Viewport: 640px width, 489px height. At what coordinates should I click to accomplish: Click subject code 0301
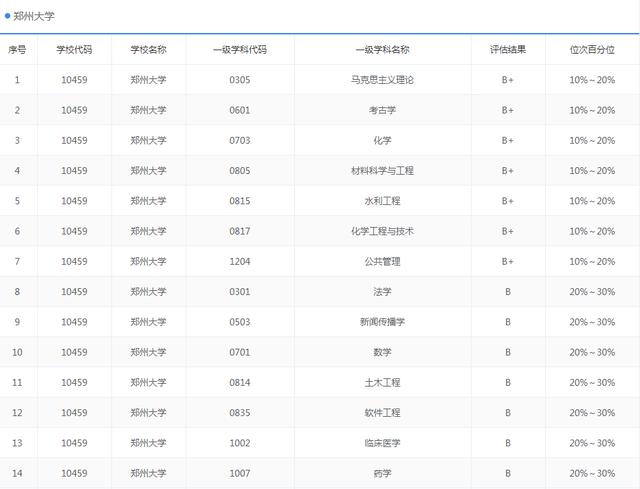(240, 292)
